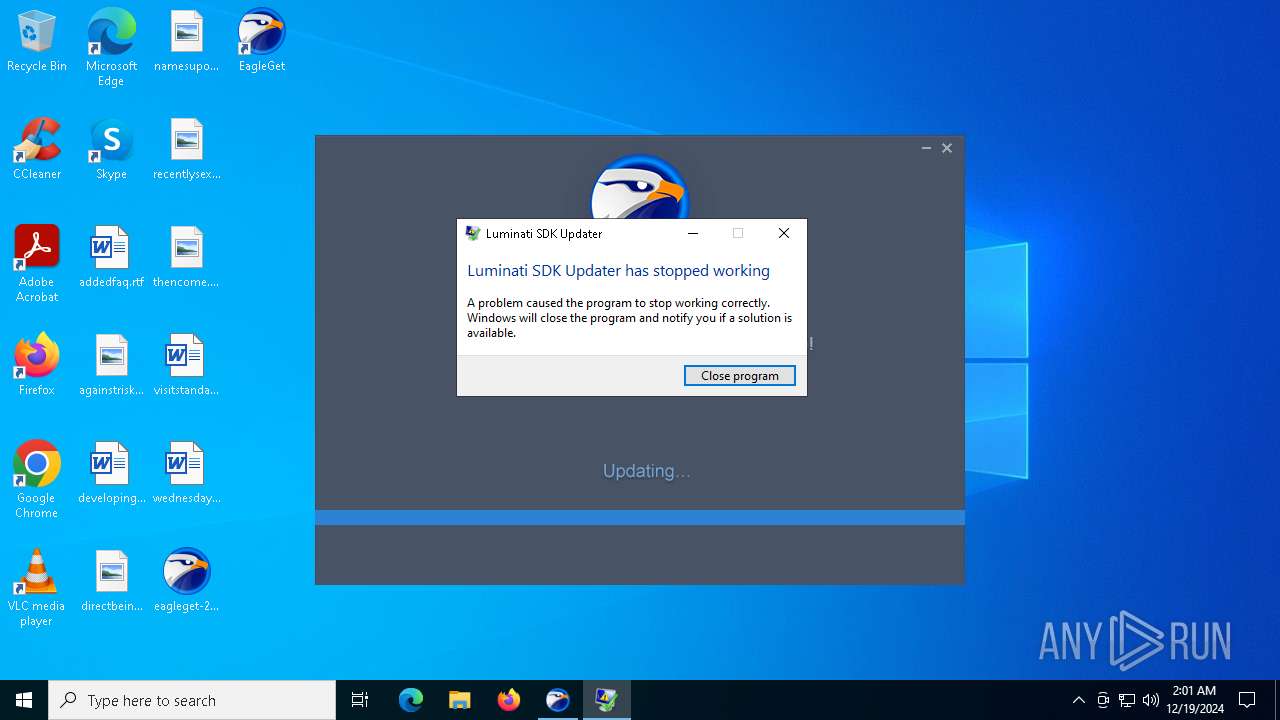Show hidden system tray icons
Image resolution: width=1280 pixels, height=720 pixels.
pyautogui.click(x=1078, y=700)
